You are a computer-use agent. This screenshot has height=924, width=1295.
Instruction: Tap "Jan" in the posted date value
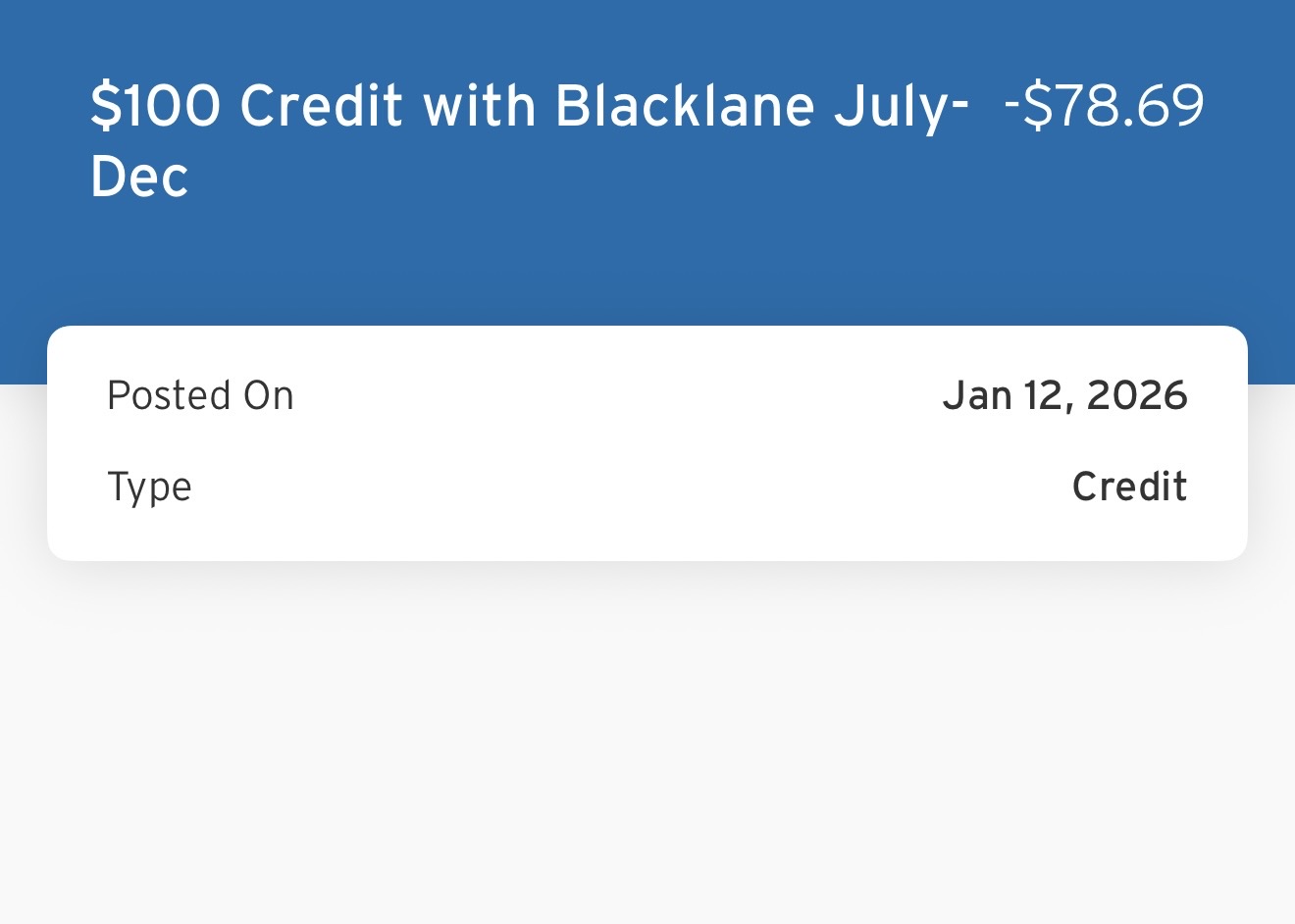pos(977,395)
